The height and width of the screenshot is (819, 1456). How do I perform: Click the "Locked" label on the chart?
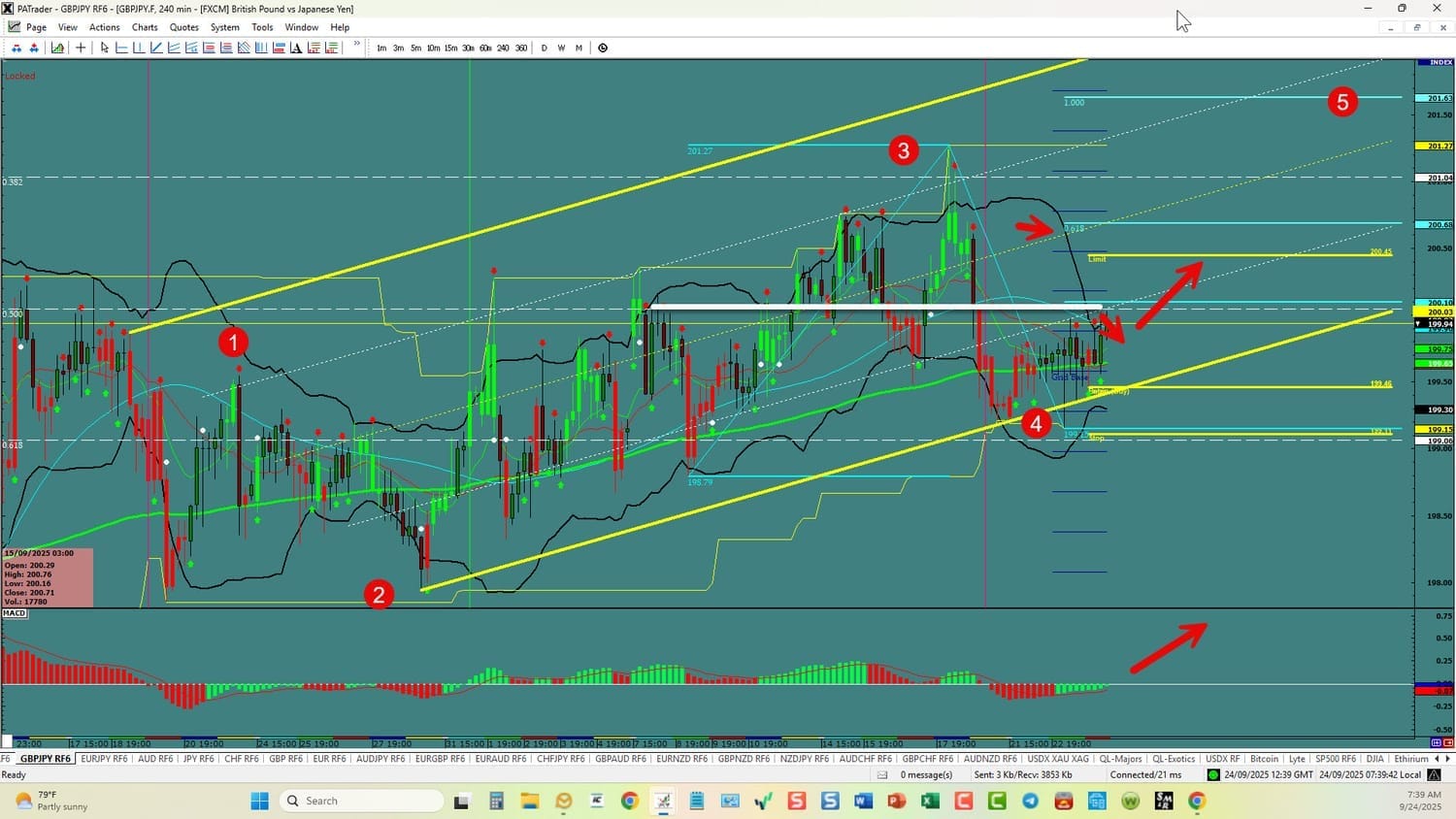point(20,76)
